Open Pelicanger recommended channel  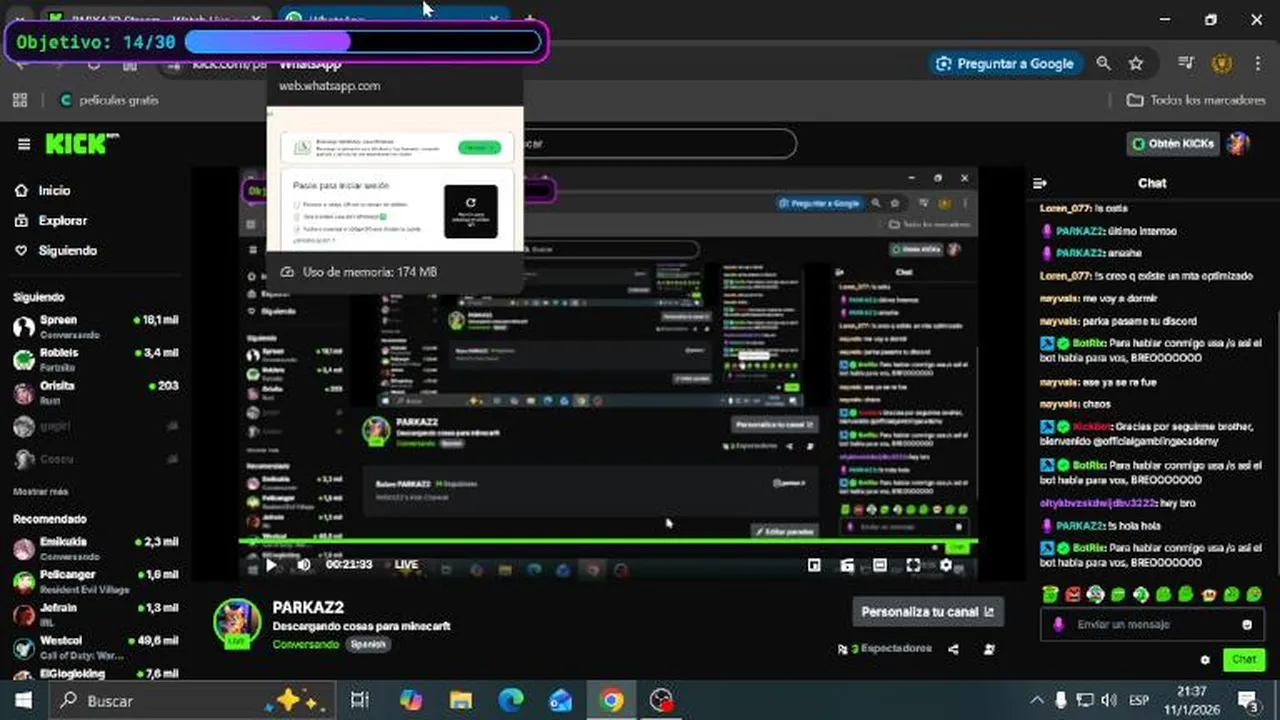[x=95, y=581]
